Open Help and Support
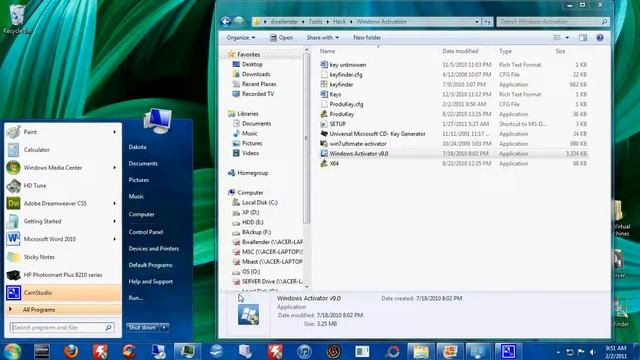640x360 pixels. coord(151,281)
